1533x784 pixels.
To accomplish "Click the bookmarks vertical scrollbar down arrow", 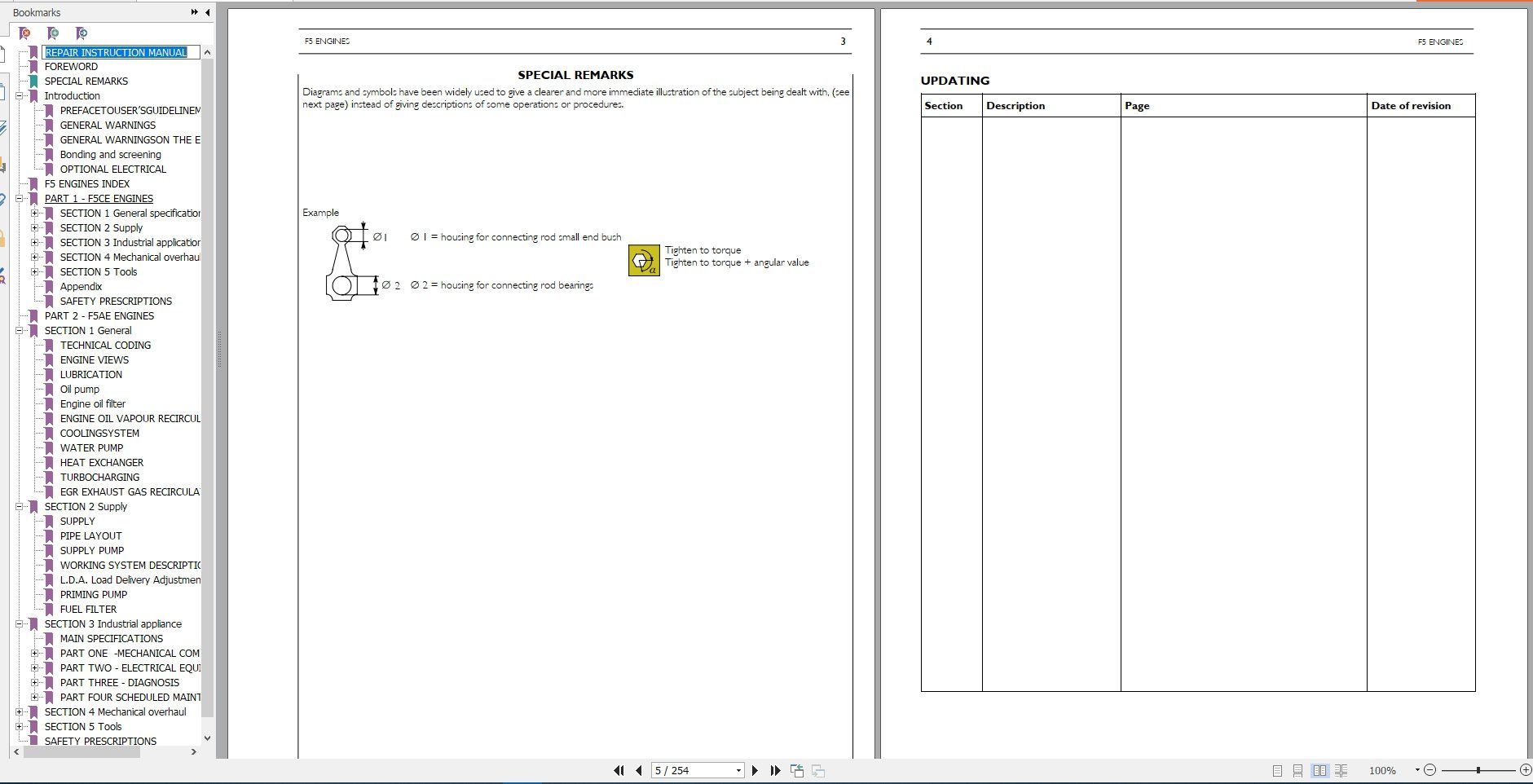I will tap(207, 738).
